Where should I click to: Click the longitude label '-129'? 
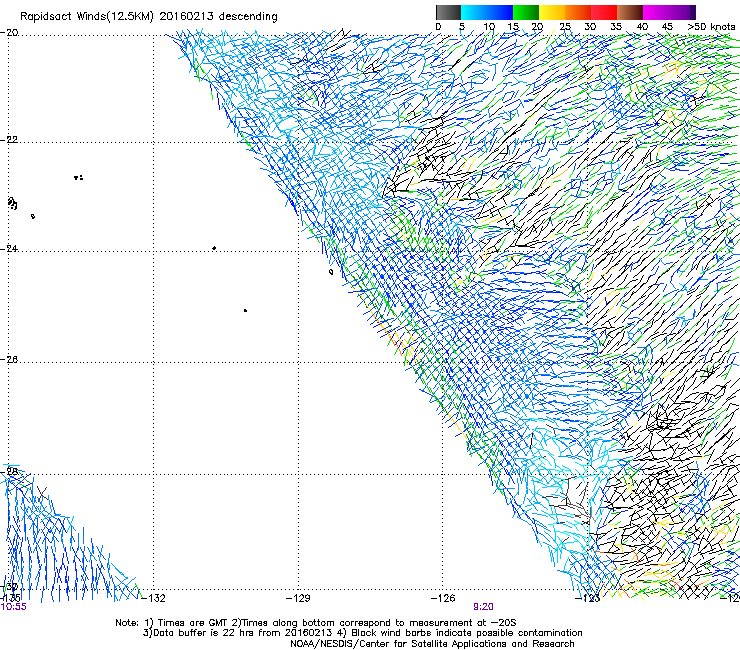298,598
